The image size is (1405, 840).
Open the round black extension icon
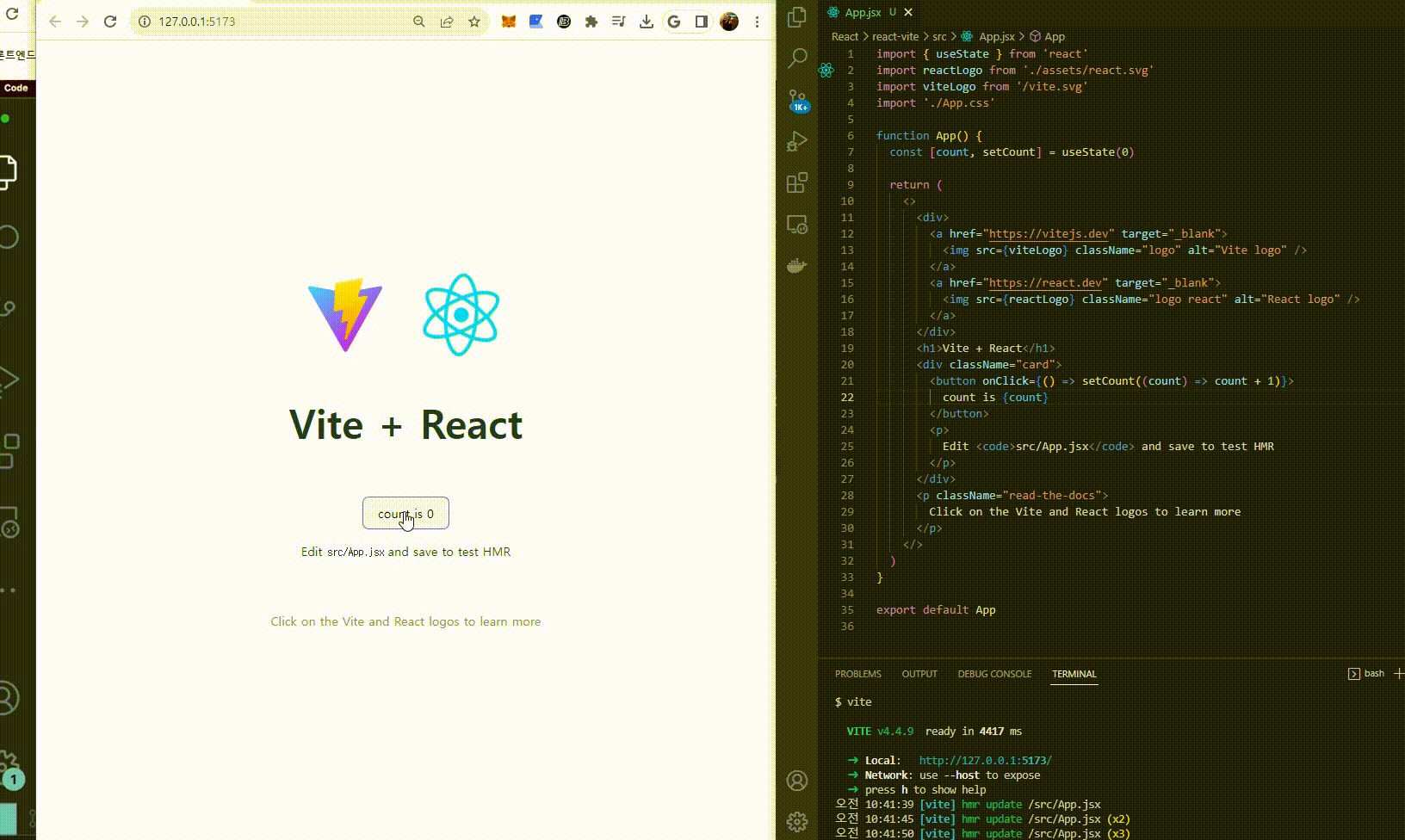tap(564, 22)
